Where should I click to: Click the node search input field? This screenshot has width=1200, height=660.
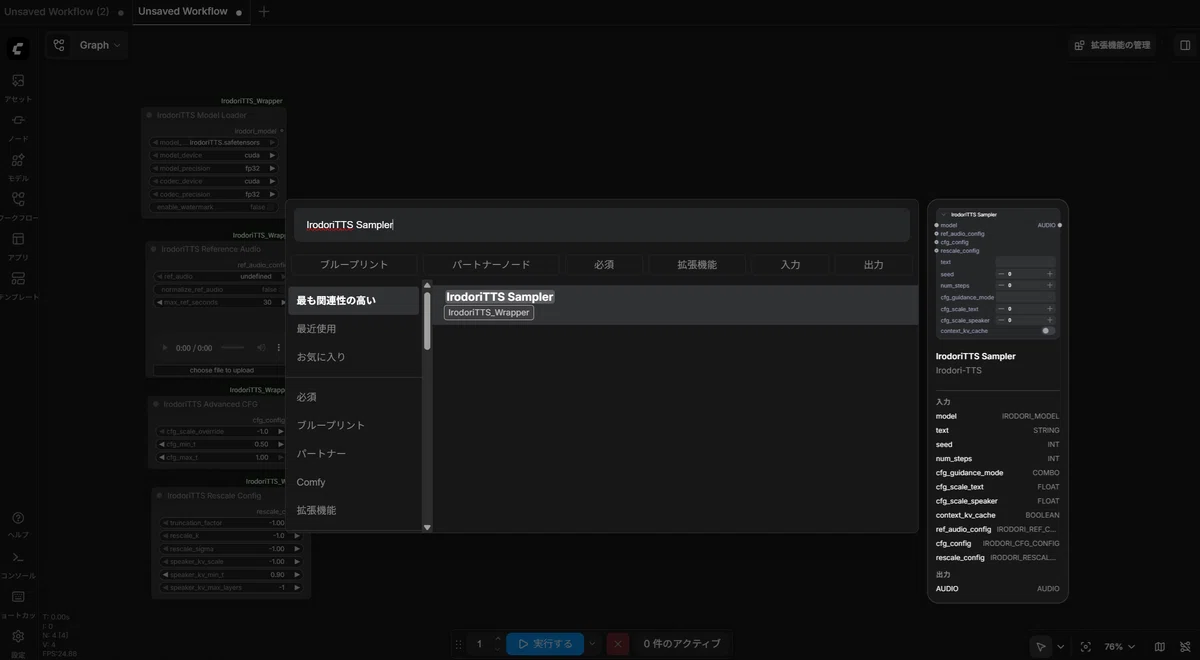(x=602, y=225)
